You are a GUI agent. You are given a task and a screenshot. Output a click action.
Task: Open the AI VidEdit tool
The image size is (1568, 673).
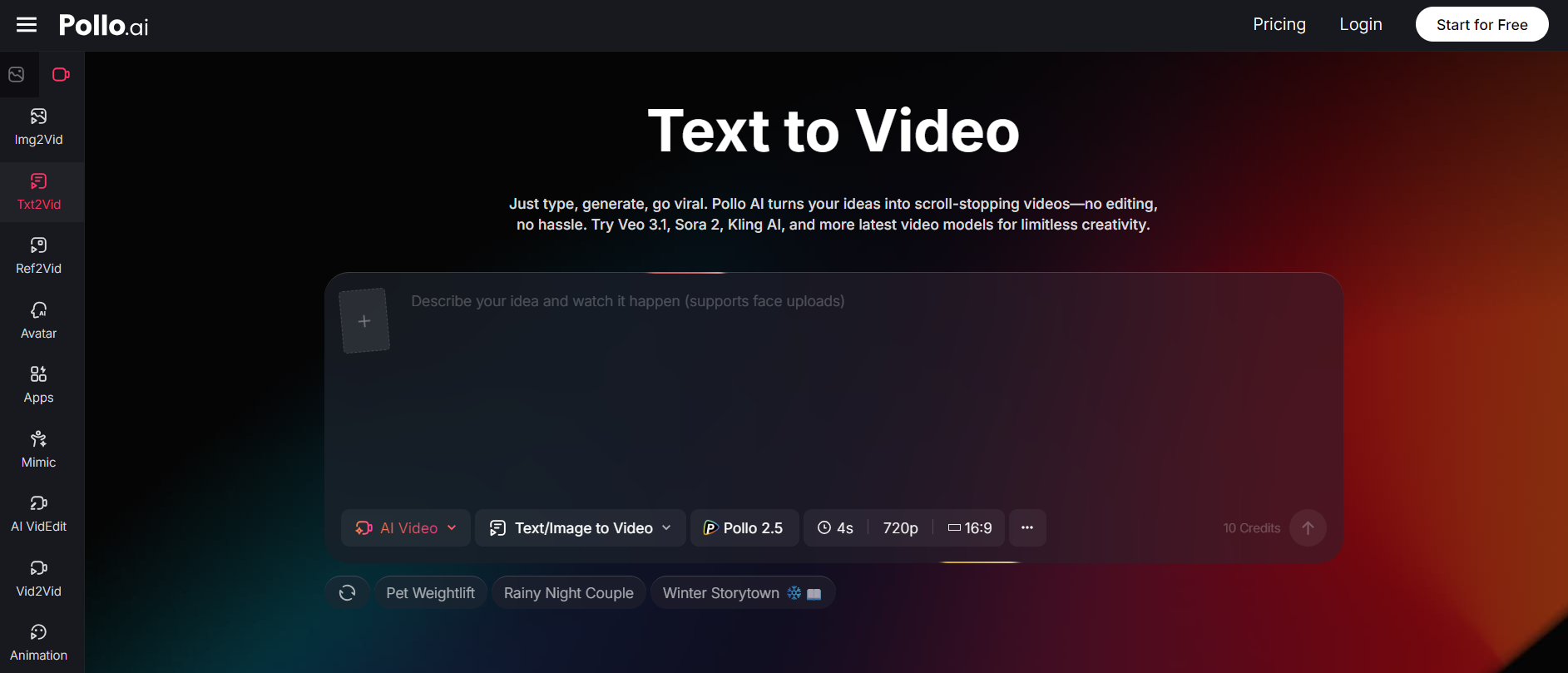click(39, 513)
